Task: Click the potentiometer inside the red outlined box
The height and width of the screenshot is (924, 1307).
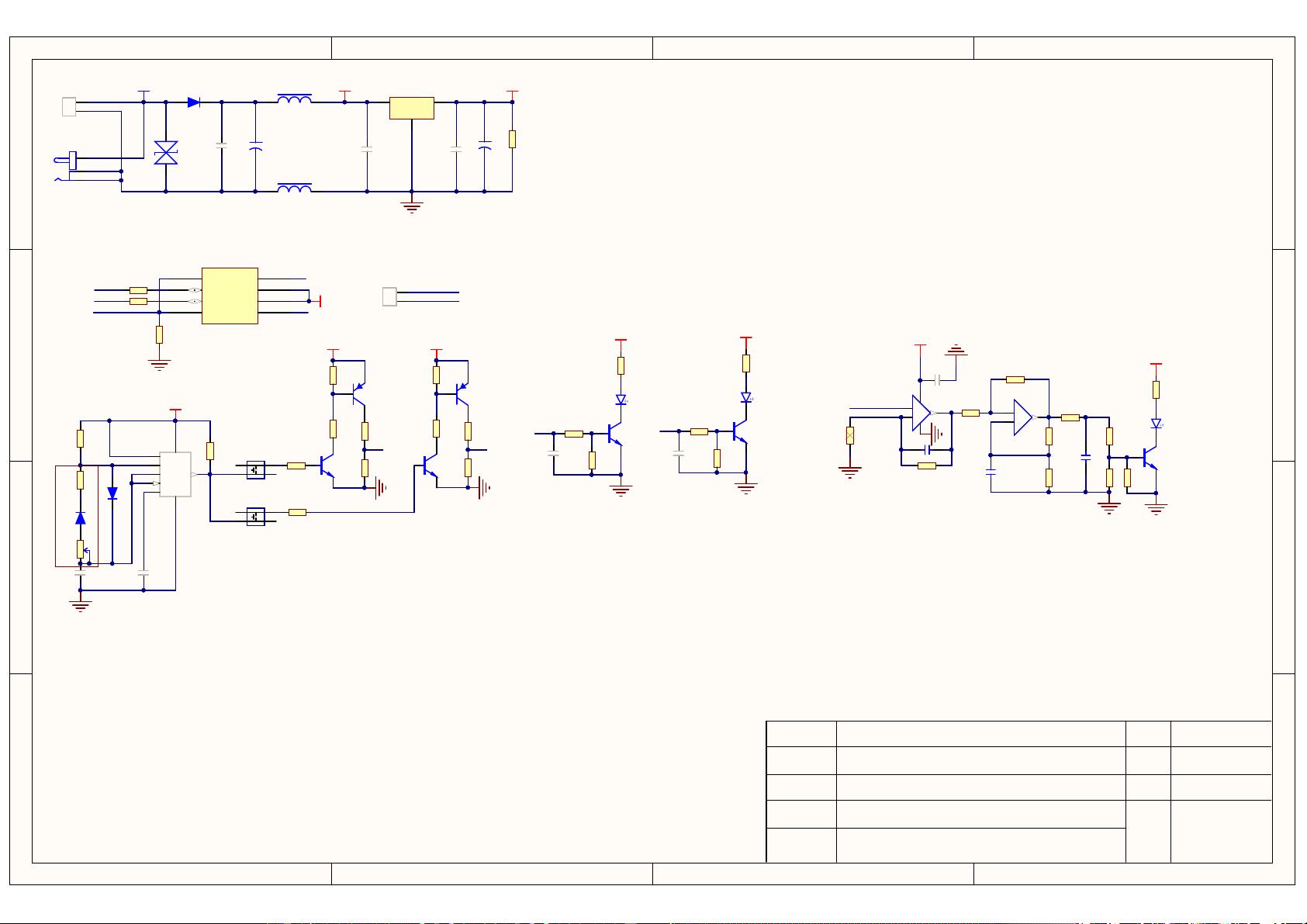Action: pyautogui.click(x=81, y=549)
